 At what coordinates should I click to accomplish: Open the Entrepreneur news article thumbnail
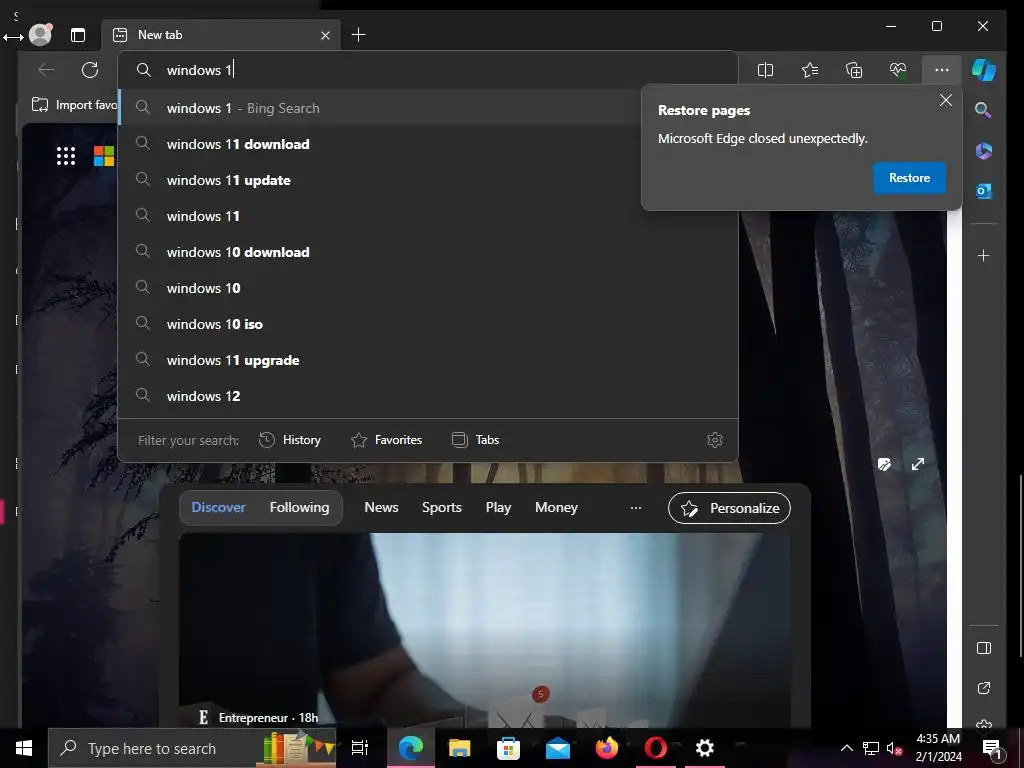tap(485, 630)
